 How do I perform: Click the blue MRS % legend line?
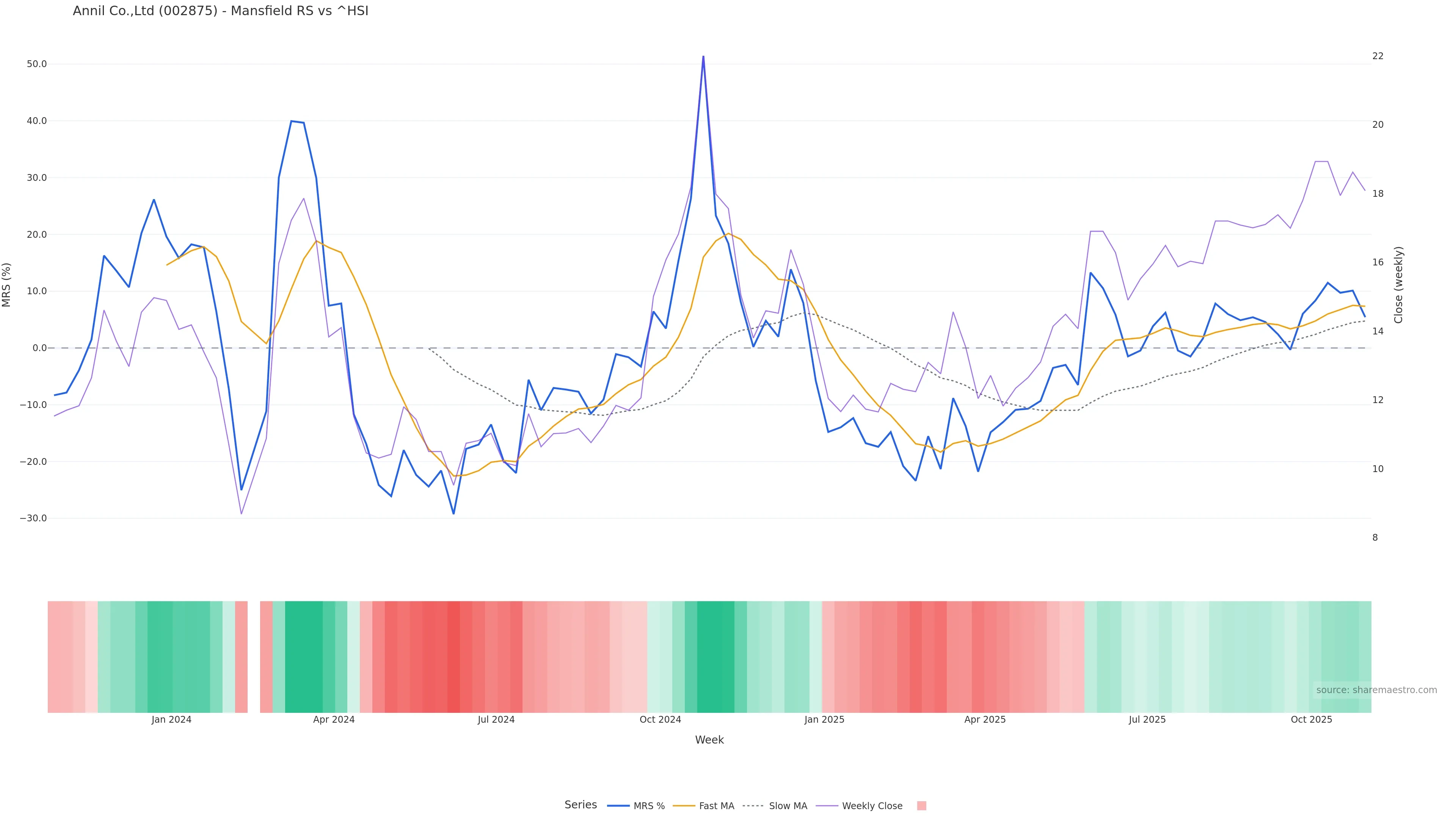point(618,806)
